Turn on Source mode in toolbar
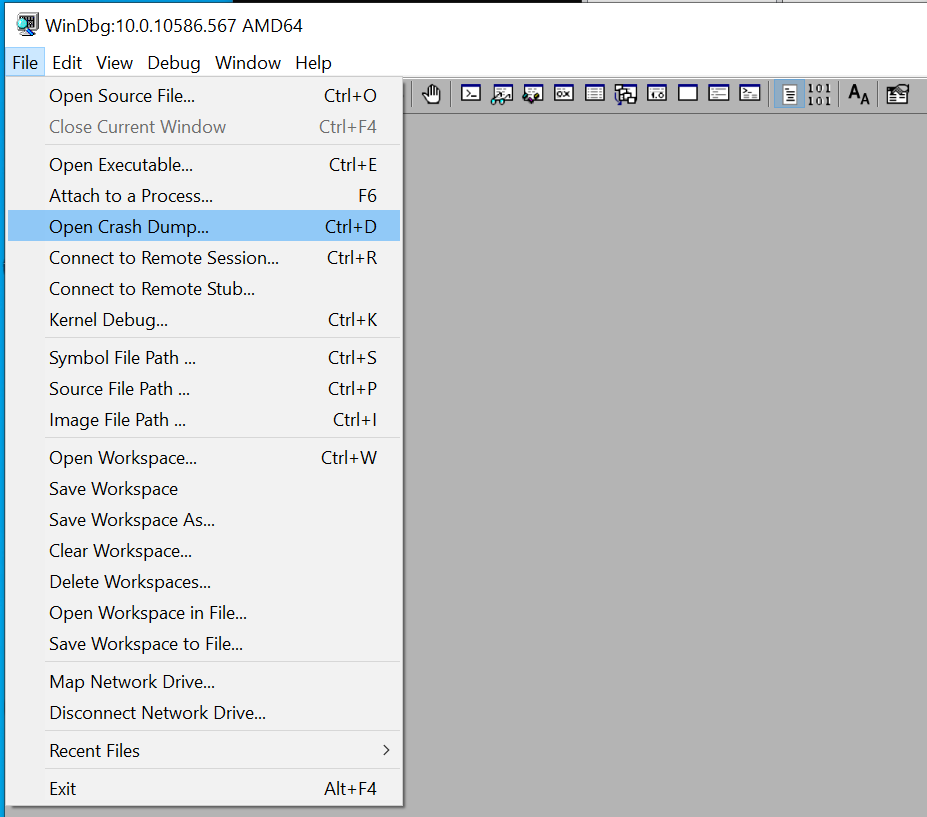927x817 pixels. point(789,94)
